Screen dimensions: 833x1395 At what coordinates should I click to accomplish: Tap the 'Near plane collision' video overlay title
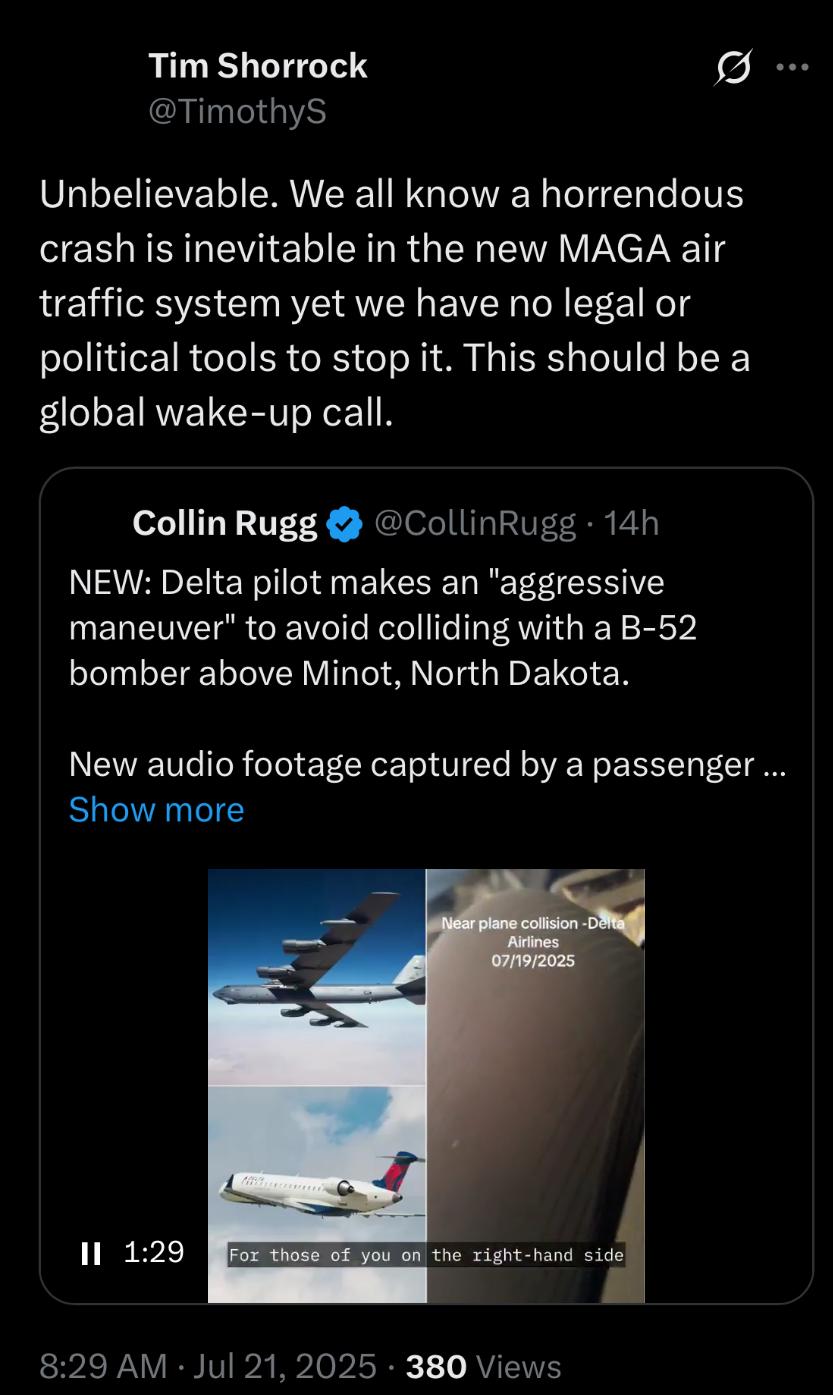(x=533, y=942)
